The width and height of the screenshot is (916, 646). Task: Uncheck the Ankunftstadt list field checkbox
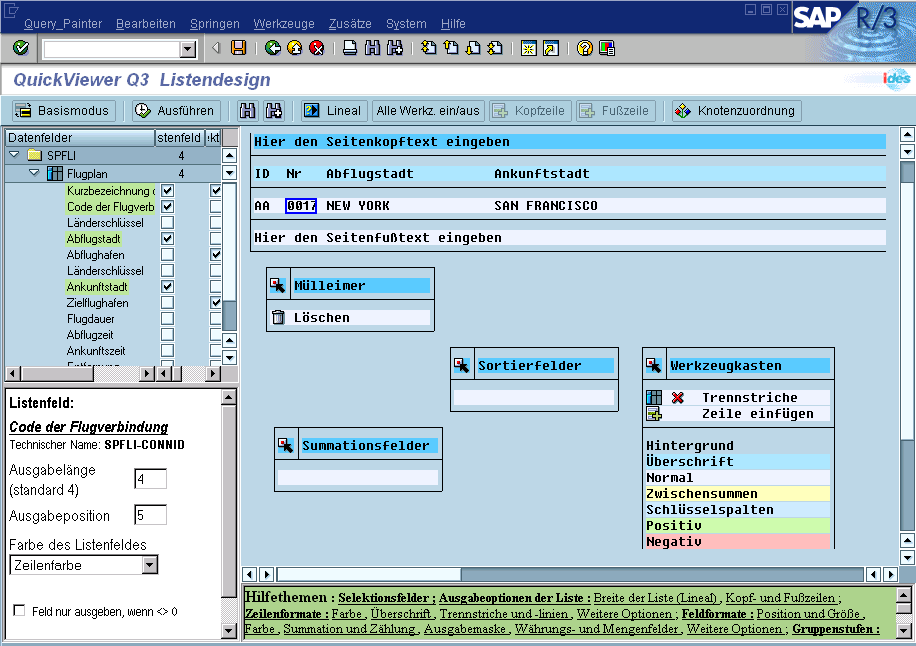168,287
